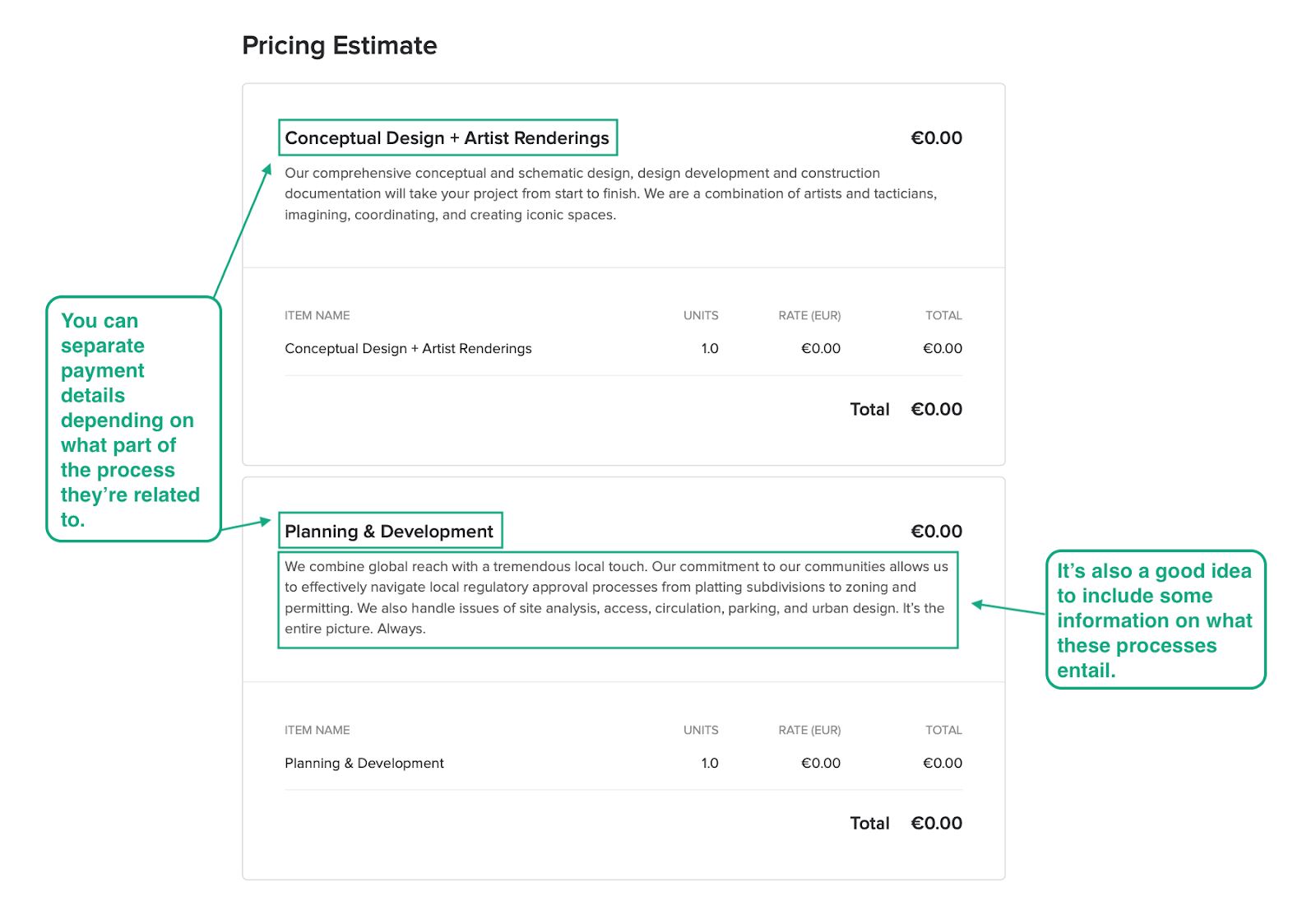Click the 1.0 units value in the Planning & Development row
Viewport: 1316px width, 920px height.
tap(710, 764)
